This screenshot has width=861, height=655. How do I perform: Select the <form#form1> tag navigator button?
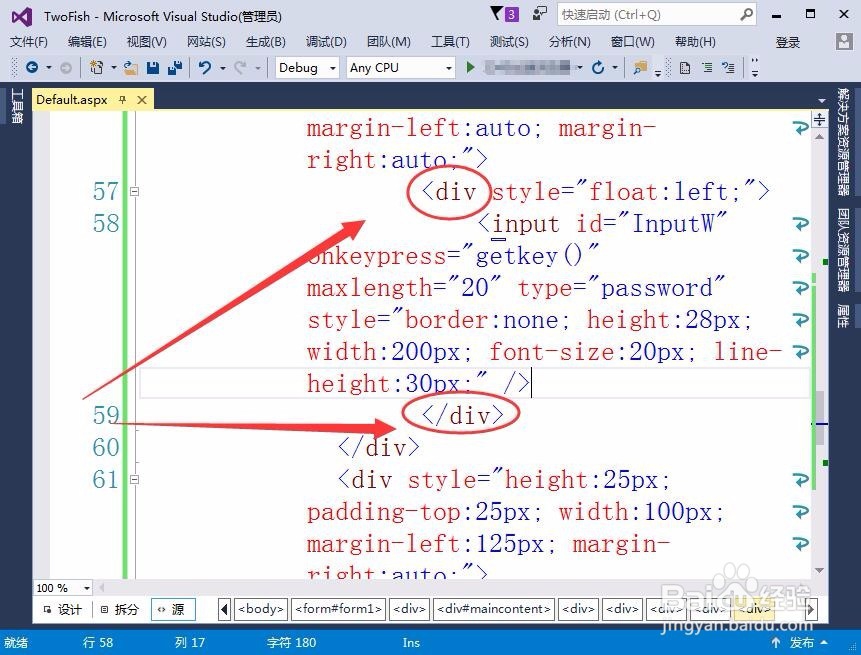(x=338, y=609)
